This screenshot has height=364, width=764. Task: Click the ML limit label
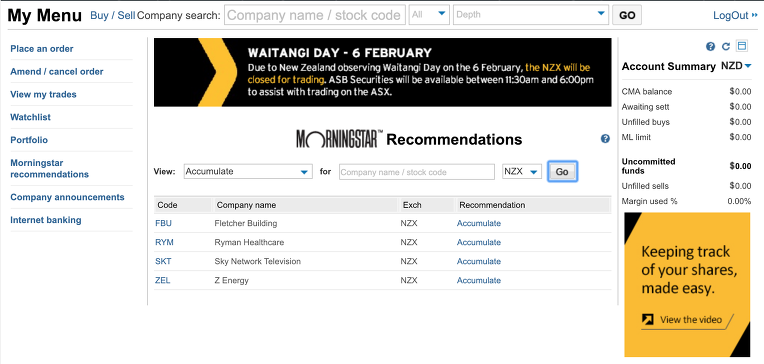[636, 137]
